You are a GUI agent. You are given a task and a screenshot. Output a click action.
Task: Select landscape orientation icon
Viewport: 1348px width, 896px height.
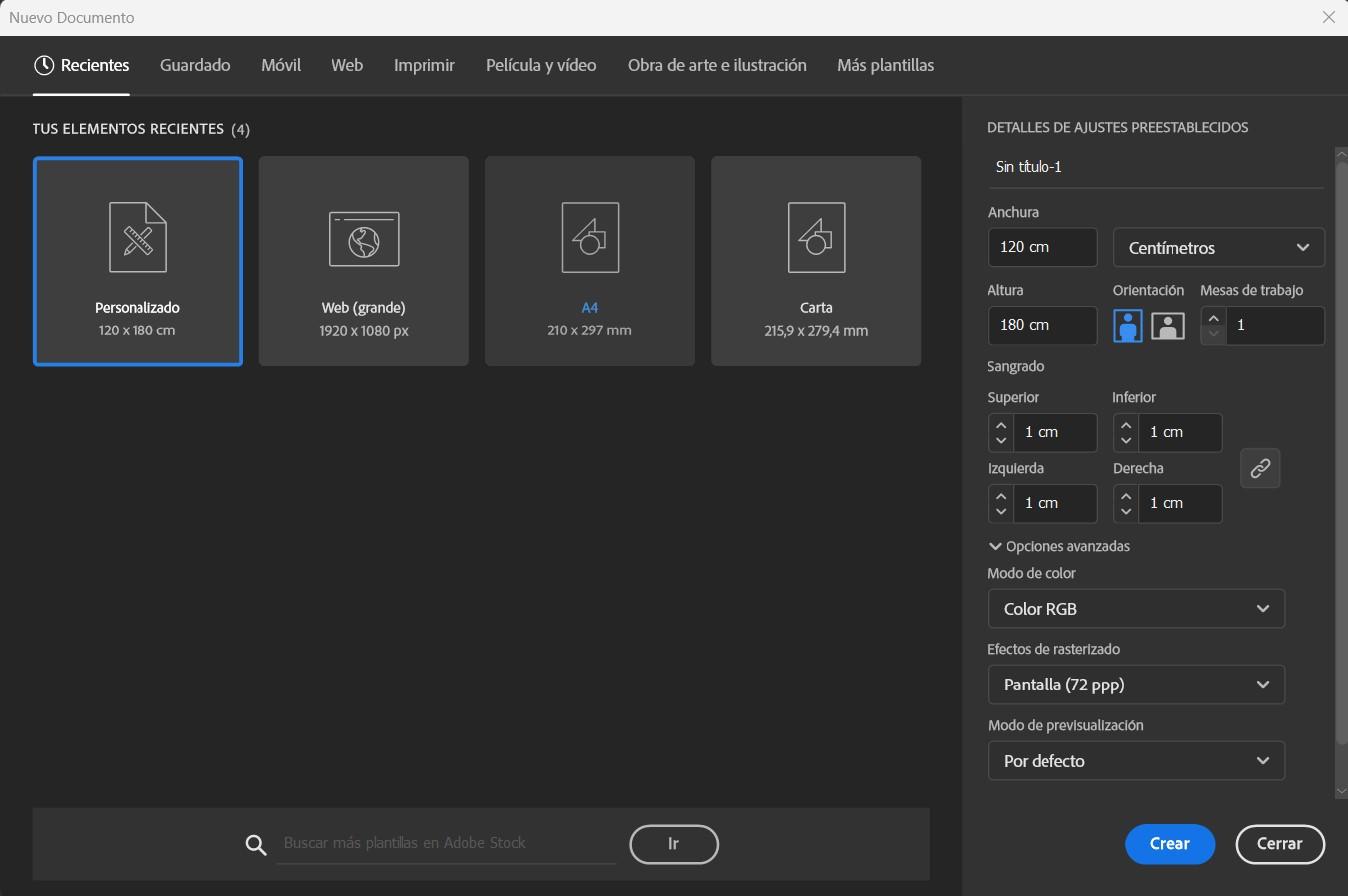[1168, 325]
